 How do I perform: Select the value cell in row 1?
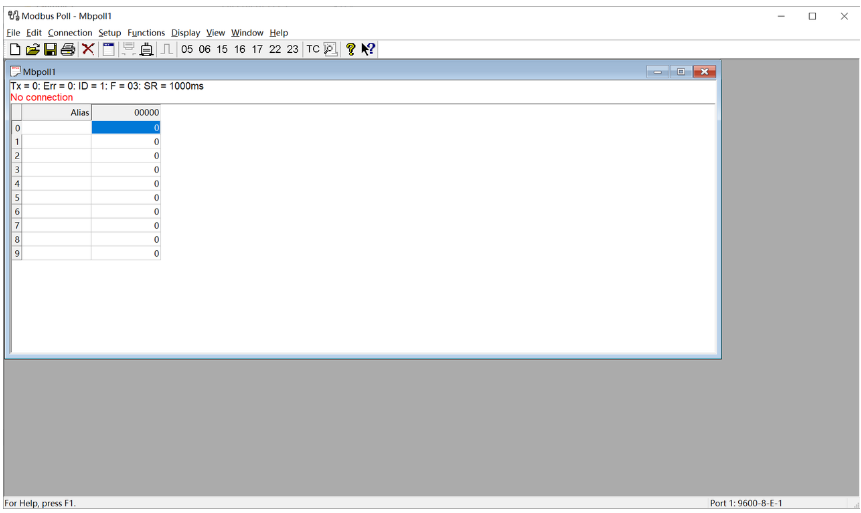point(126,142)
